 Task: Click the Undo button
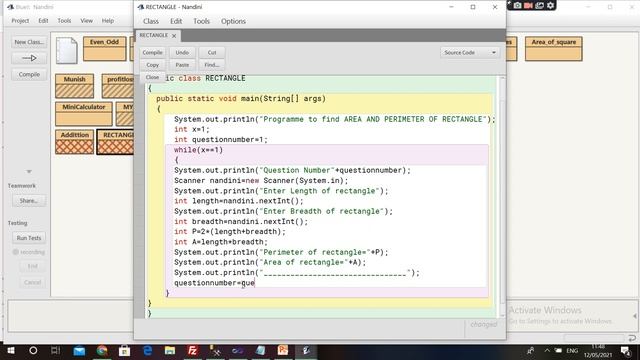coord(182,53)
